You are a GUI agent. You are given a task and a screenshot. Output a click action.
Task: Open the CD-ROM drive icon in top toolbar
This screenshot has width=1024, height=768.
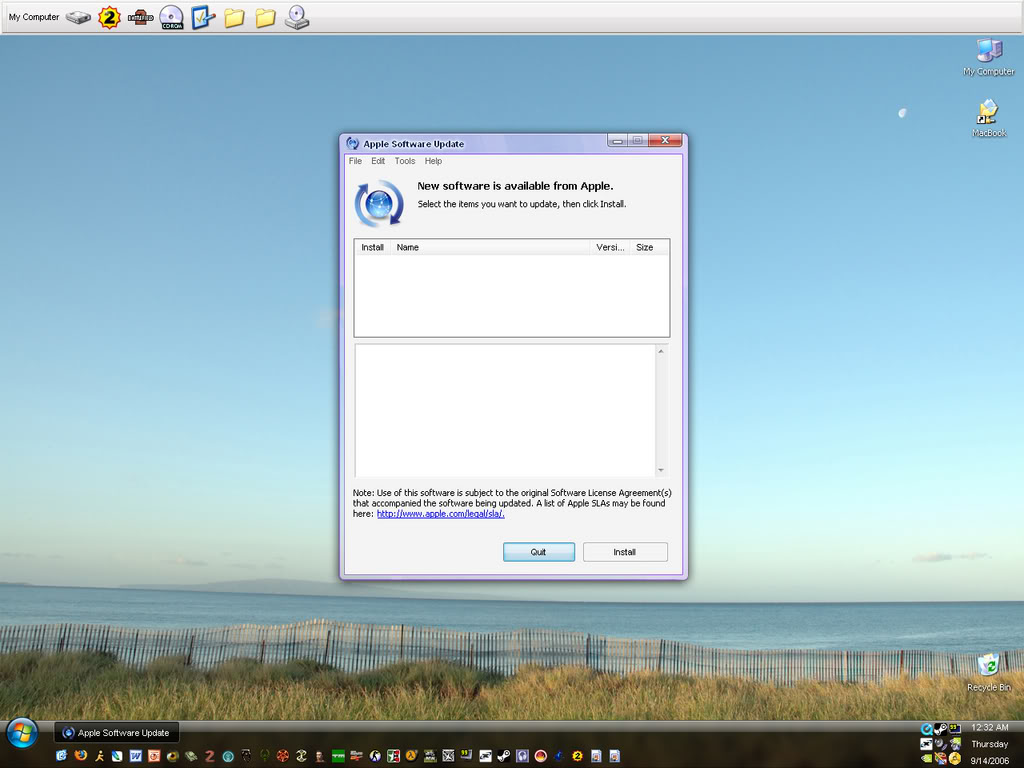pos(172,18)
